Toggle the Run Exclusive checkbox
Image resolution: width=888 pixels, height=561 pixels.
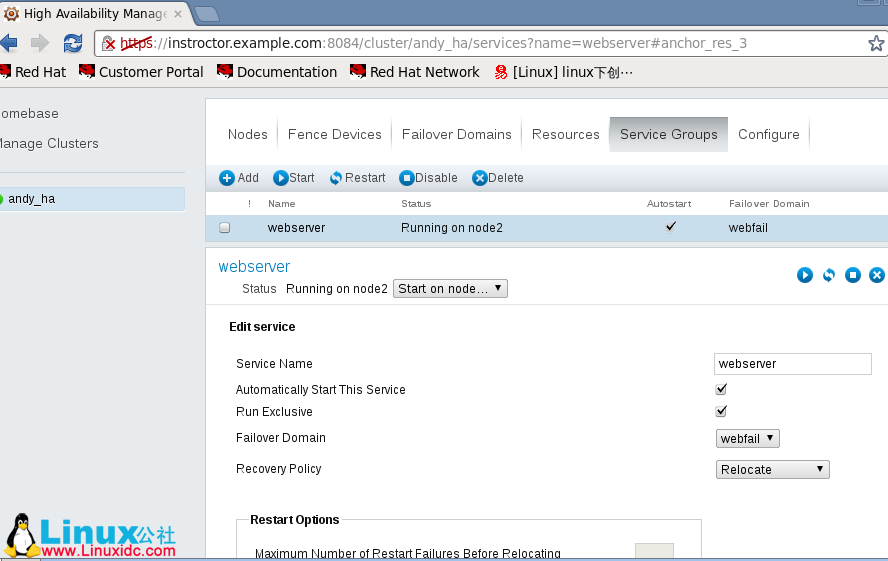(x=721, y=411)
